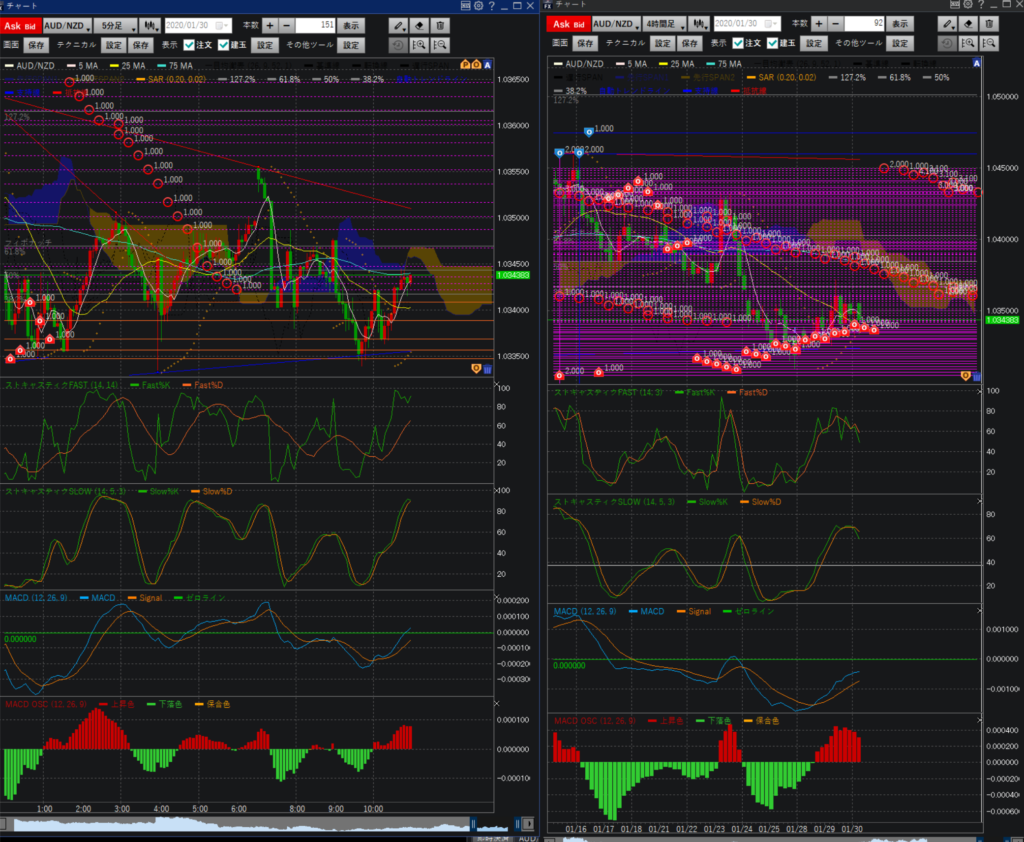Open chart type candlestick menu in left chart
The width and height of the screenshot is (1024, 842).
click(x=150, y=24)
